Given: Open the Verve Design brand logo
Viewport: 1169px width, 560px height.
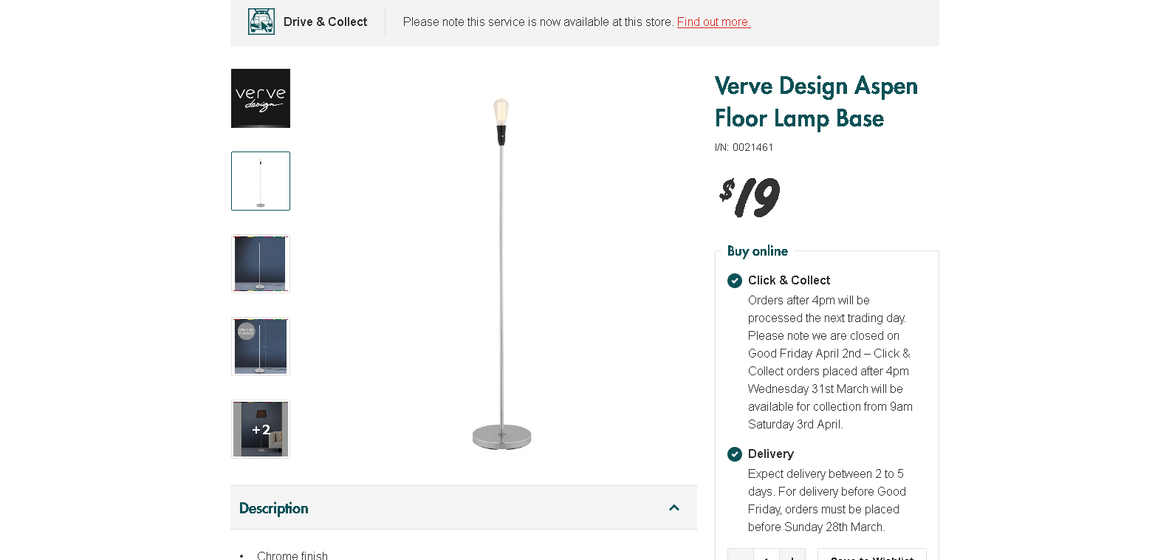Looking at the screenshot, I should 261,98.
